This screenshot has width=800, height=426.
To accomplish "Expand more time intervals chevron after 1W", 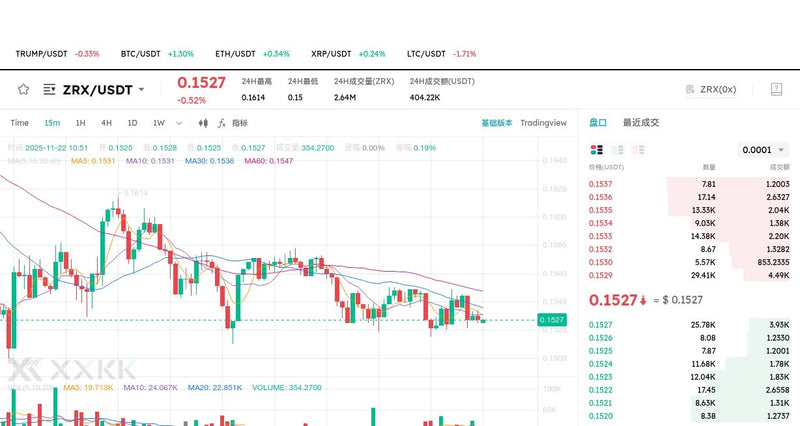I will pos(180,123).
